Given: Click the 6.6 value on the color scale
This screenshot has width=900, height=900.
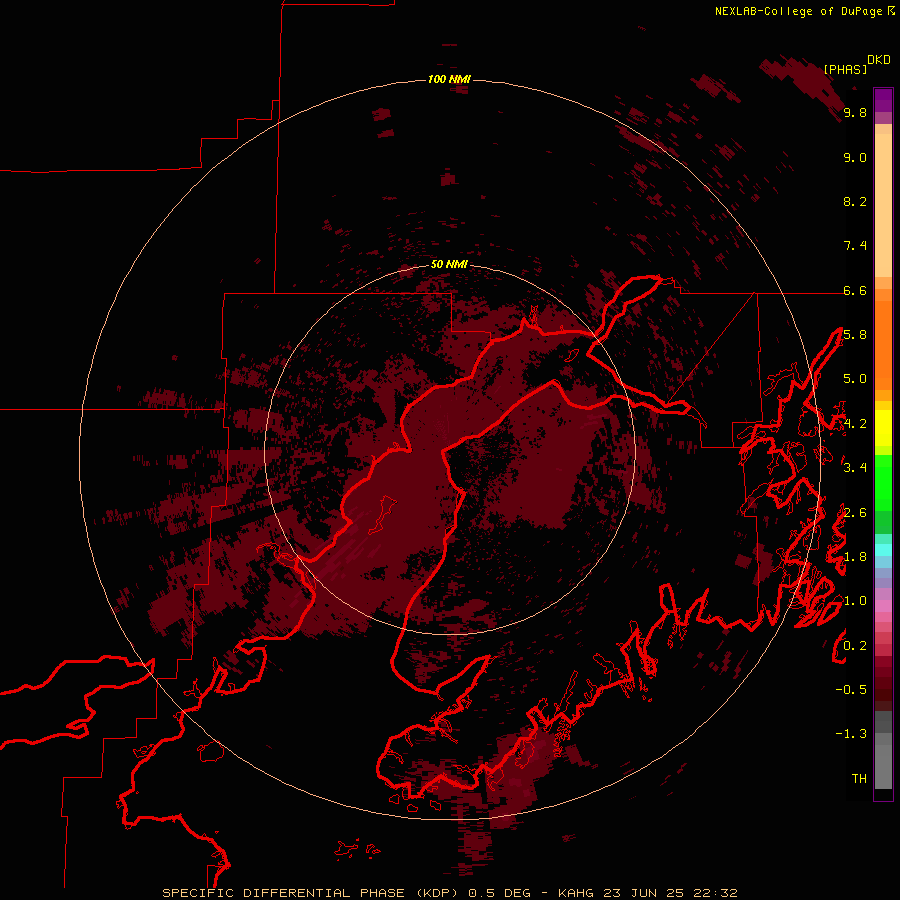Looking at the screenshot, I should [x=855, y=291].
